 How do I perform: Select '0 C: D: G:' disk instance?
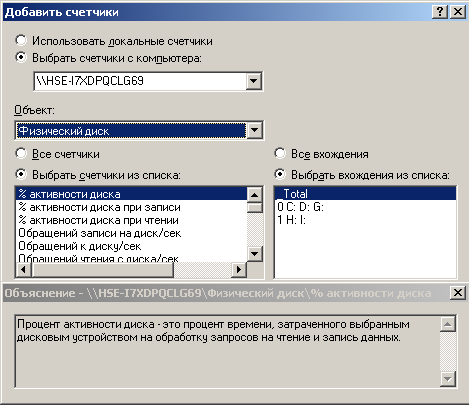point(365,207)
